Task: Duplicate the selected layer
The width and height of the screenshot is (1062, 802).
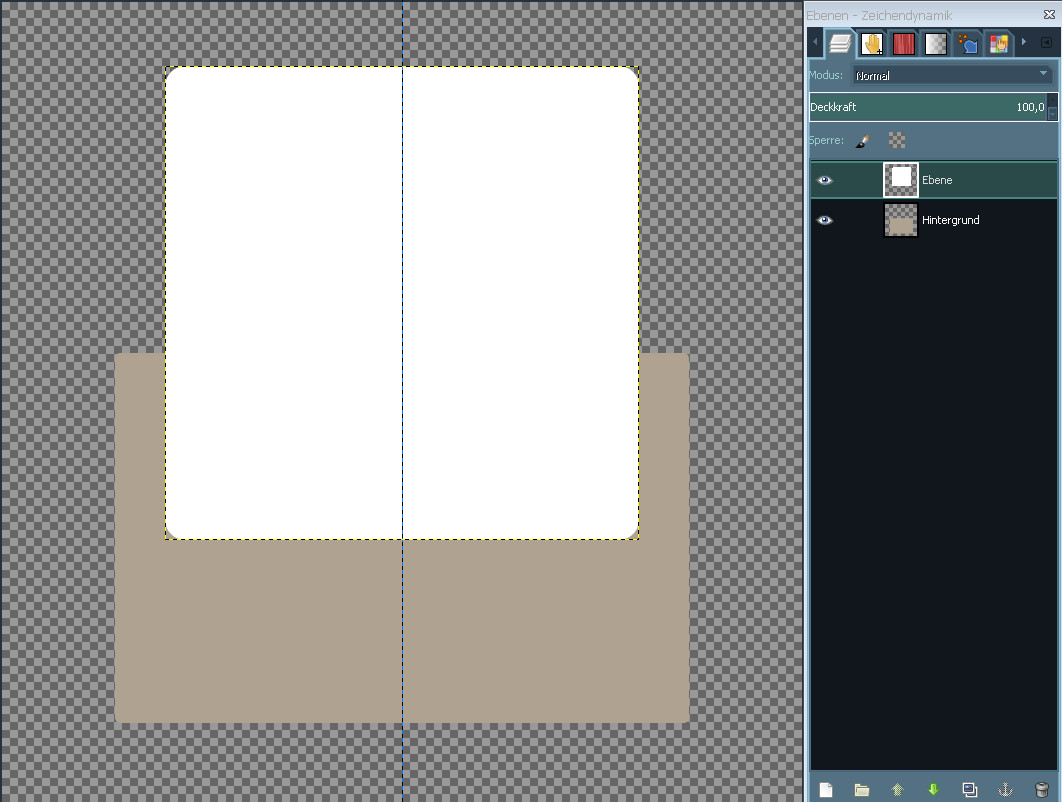Action: tap(969, 790)
